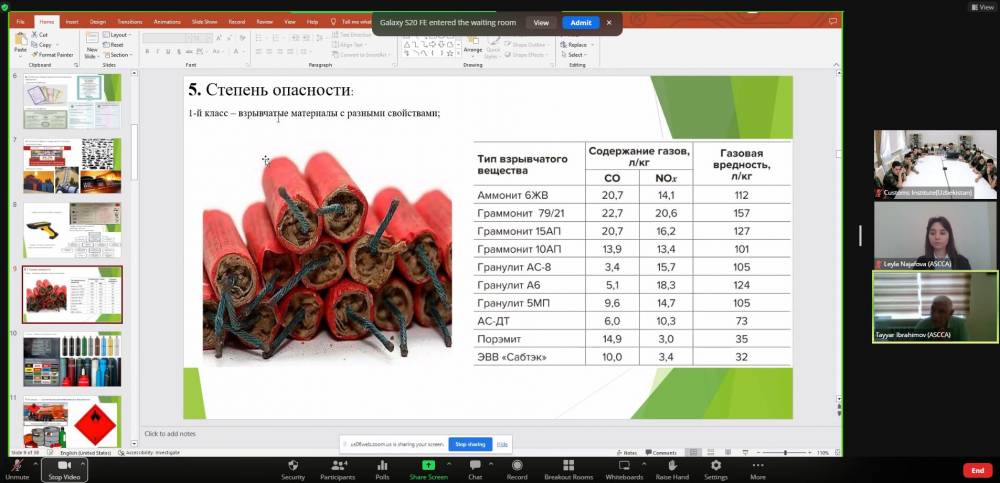Click the Cut command
Viewport: 1000px width, 483px height.
[x=40, y=35]
